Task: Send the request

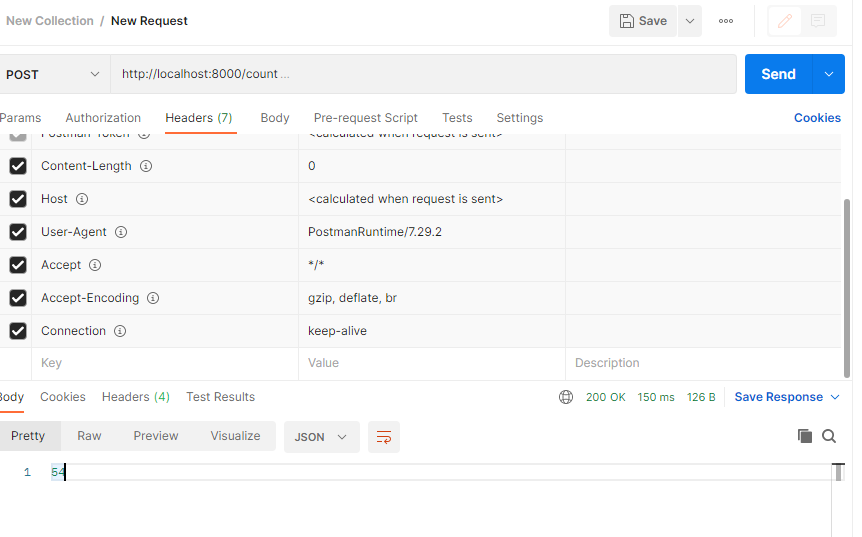Action: click(778, 74)
